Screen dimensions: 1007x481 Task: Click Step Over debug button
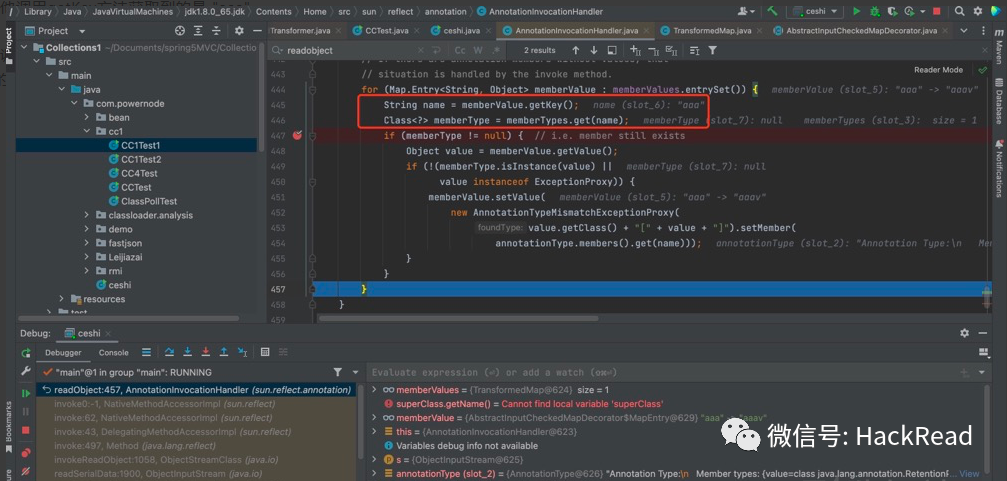(x=169, y=352)
